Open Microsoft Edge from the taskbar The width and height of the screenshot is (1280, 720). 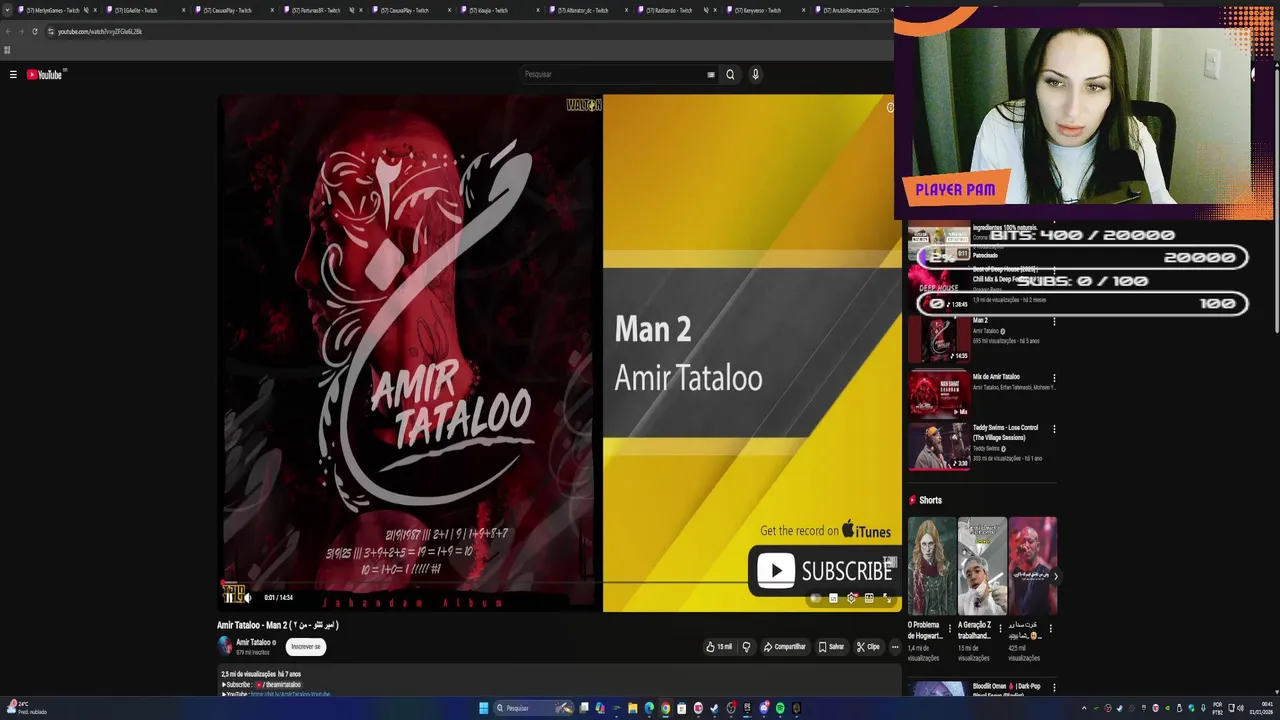point(649,708)
